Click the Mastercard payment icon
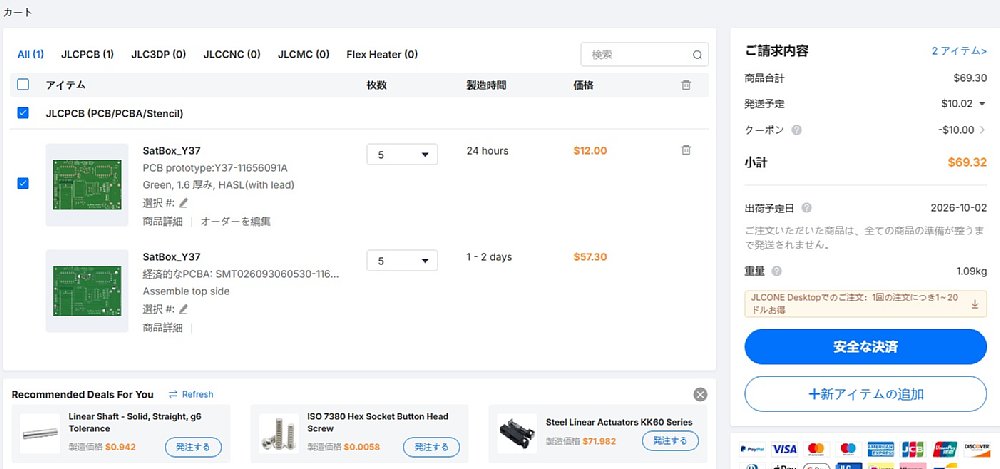The width and height of the screenshot is (1000, 469). click(x=817, y=449)
